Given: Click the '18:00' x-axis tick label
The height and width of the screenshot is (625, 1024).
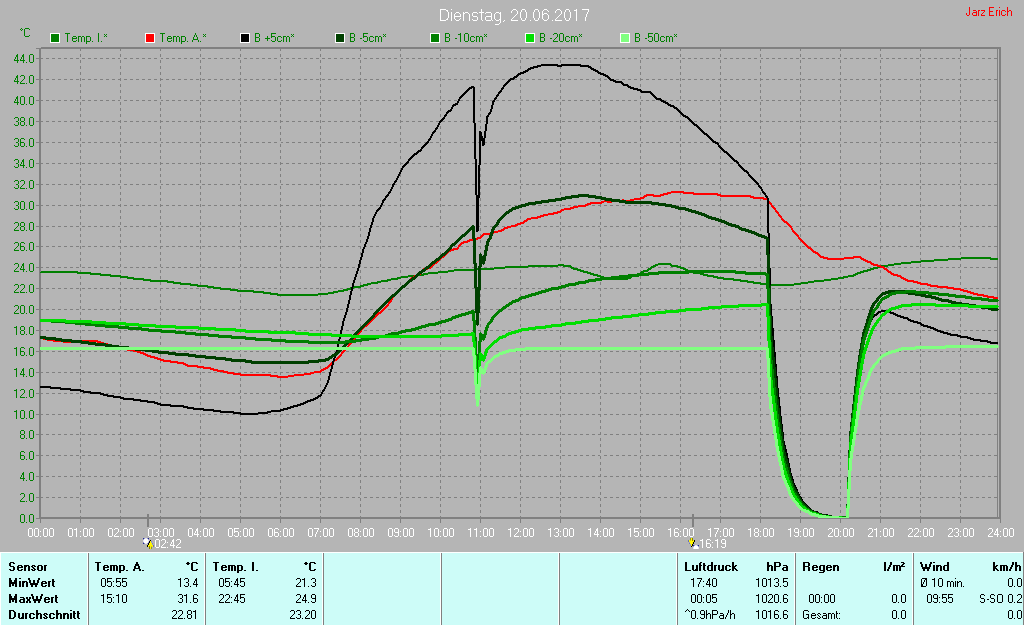Looking at the screenshot, I should click(761, 533).
